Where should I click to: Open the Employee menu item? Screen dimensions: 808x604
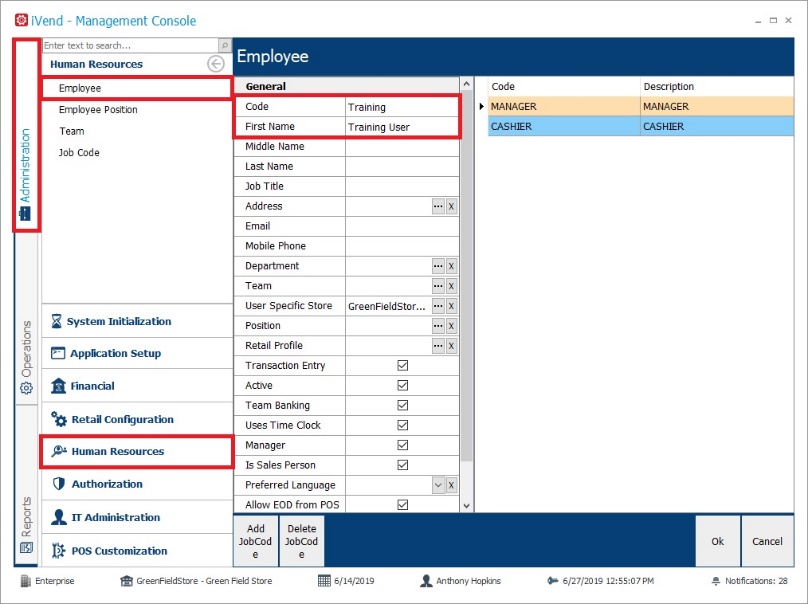(x=137, y=88)
